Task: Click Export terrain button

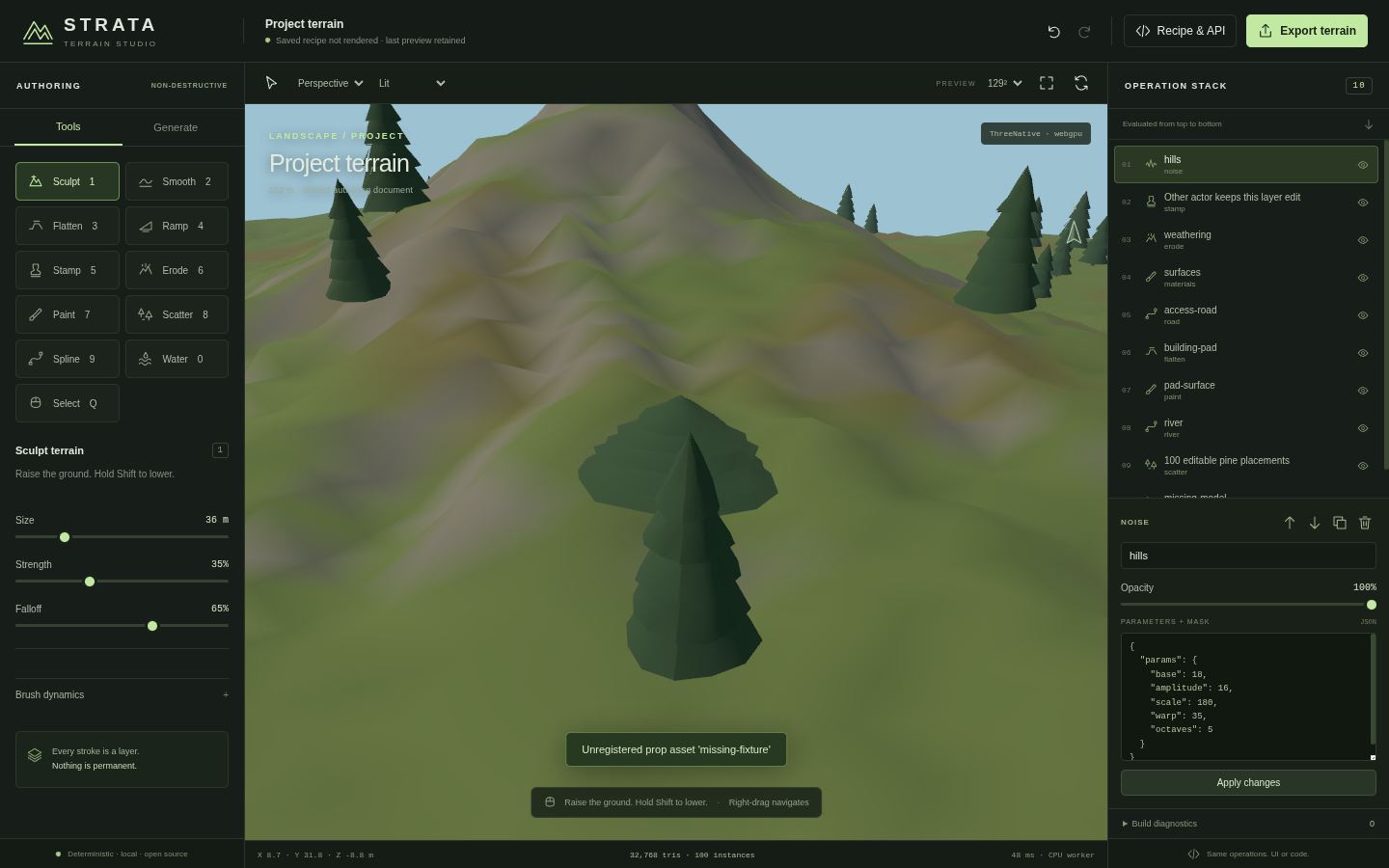Action: click(1307, 31)
